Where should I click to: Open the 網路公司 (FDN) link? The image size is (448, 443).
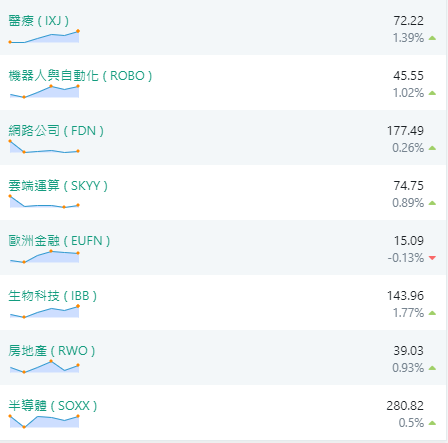[56, 131]
